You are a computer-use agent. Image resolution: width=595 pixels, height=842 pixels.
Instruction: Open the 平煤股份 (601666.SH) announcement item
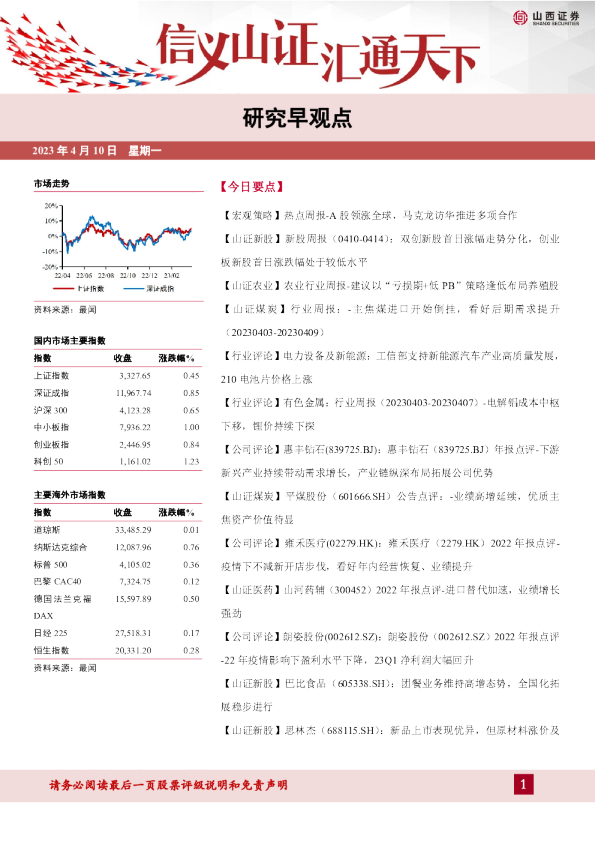click(x=390, y=507)
